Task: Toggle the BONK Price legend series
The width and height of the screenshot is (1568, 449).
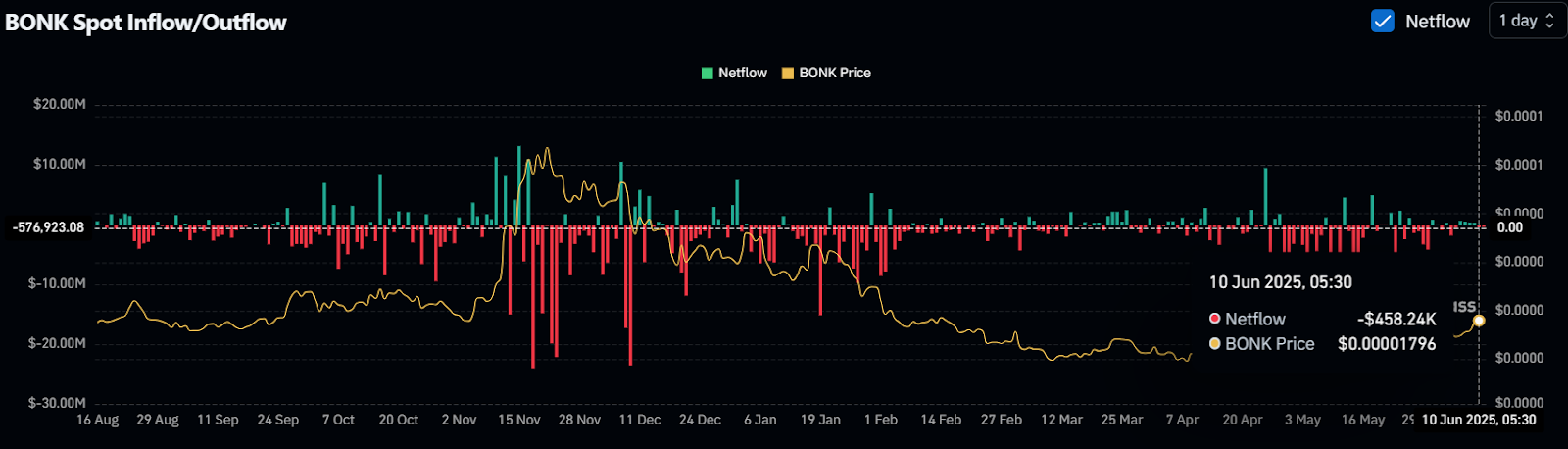Action: [x=826, y=73]
